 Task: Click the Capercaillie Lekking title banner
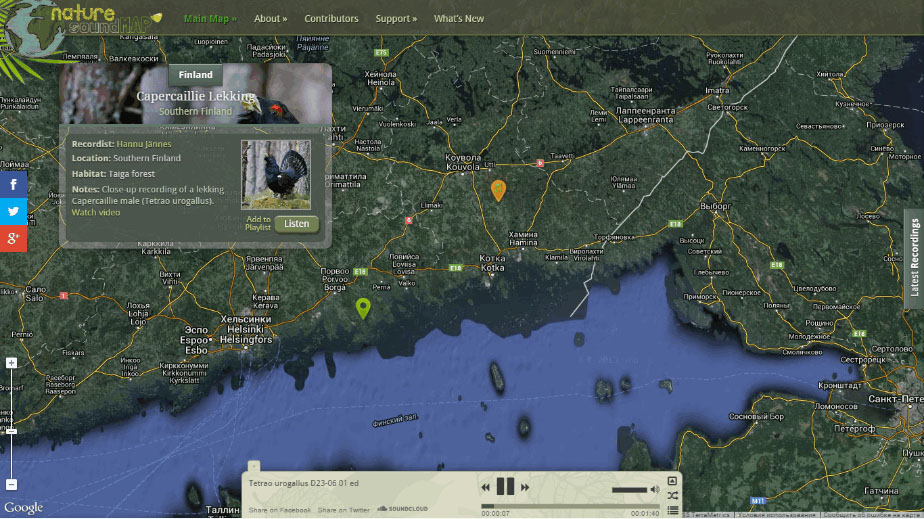(x=196, y=95)
